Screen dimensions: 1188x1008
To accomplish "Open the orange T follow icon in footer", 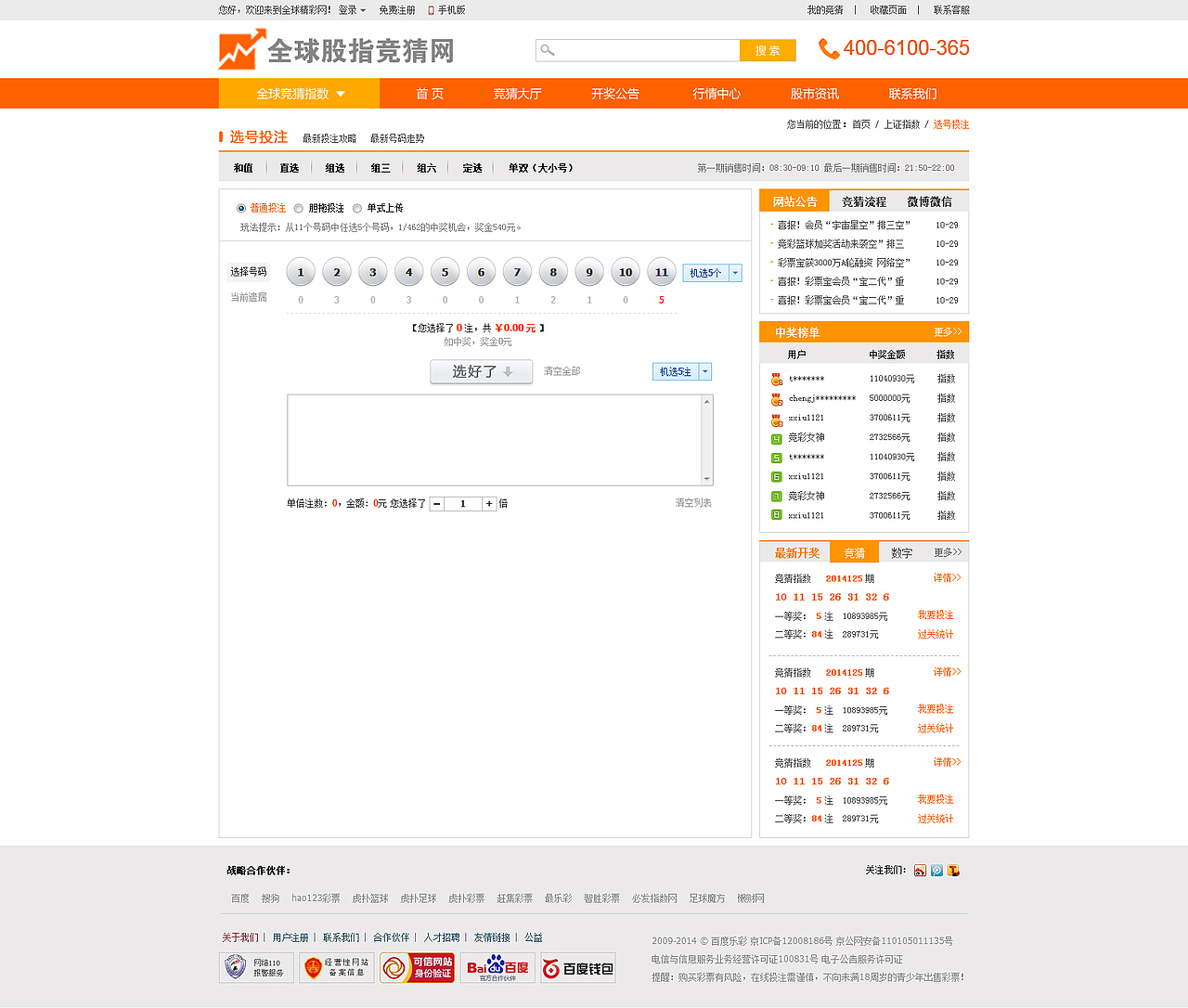I will (x=953, y=871).
